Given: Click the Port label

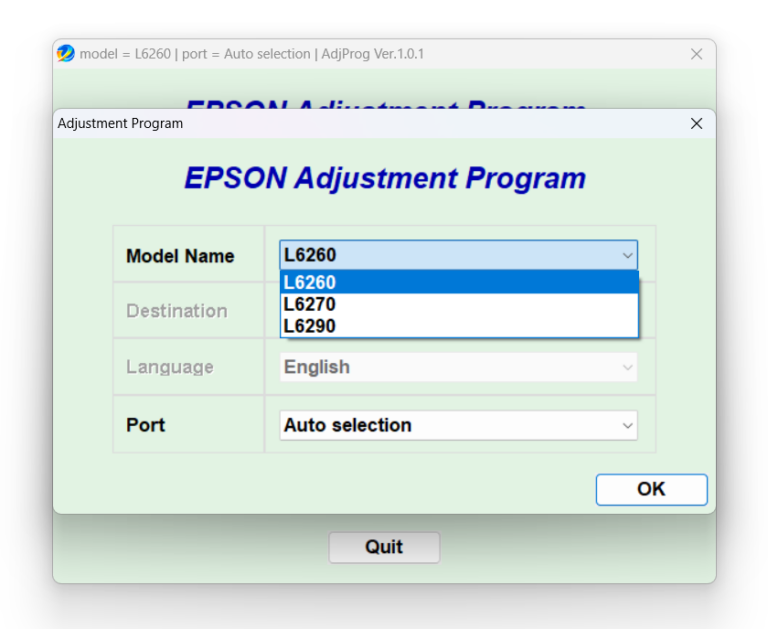Looking at the screenshot, I should [x=145, y=425].
